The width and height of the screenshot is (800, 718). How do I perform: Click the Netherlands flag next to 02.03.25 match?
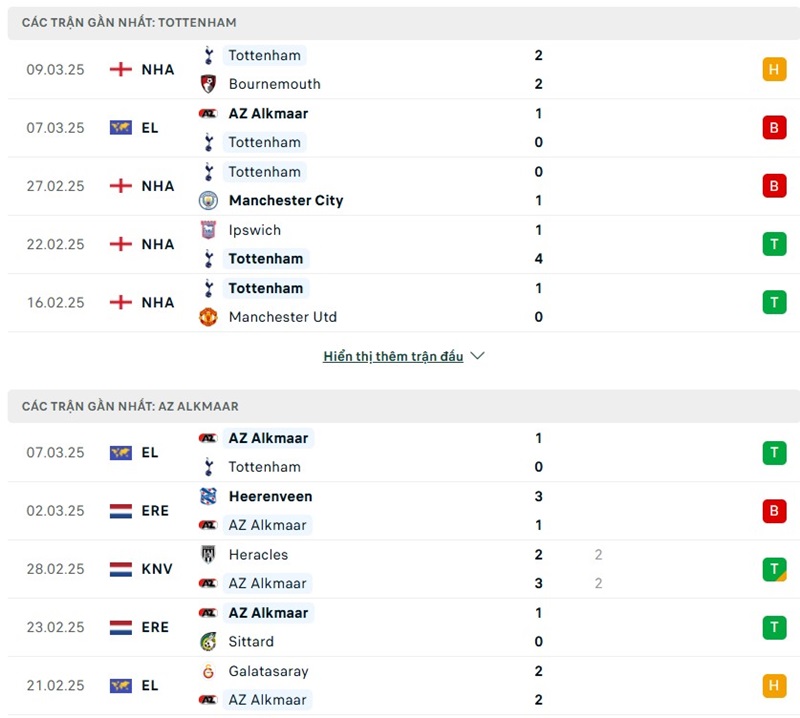coord(121,511)
